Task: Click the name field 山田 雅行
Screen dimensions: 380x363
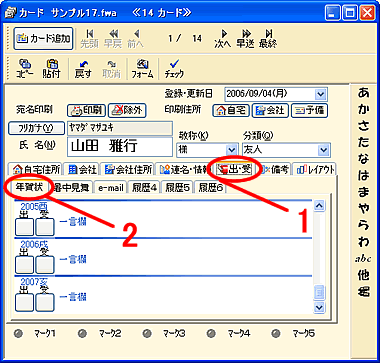Action: 120,146
